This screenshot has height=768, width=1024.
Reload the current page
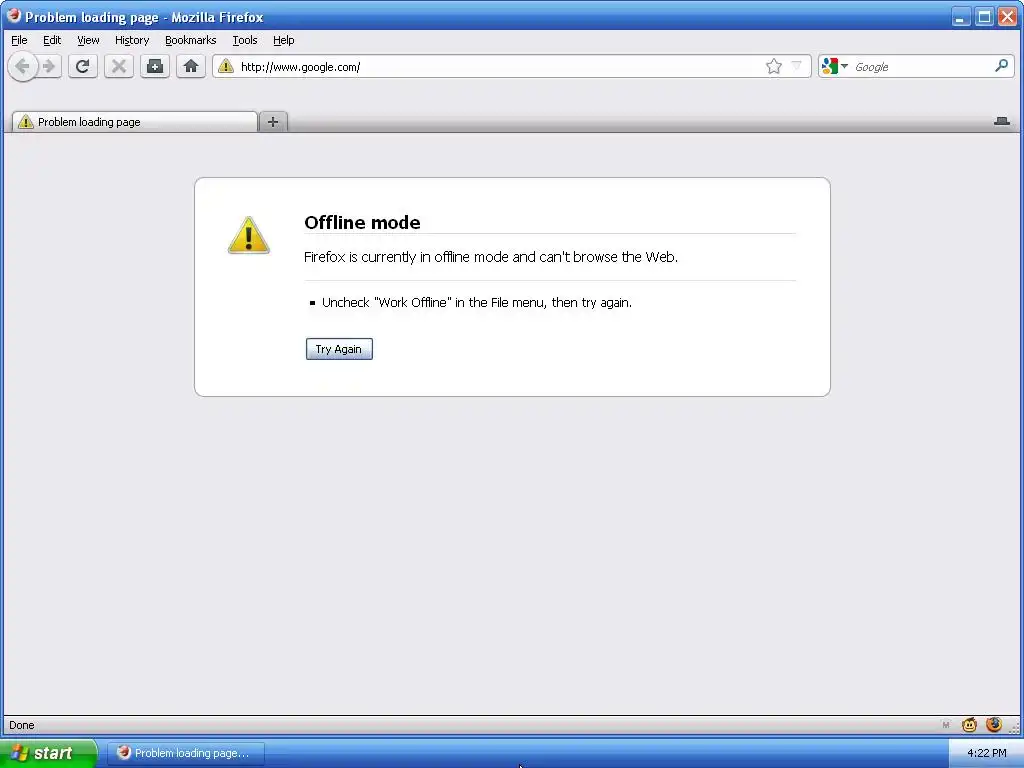coord(82,67)
